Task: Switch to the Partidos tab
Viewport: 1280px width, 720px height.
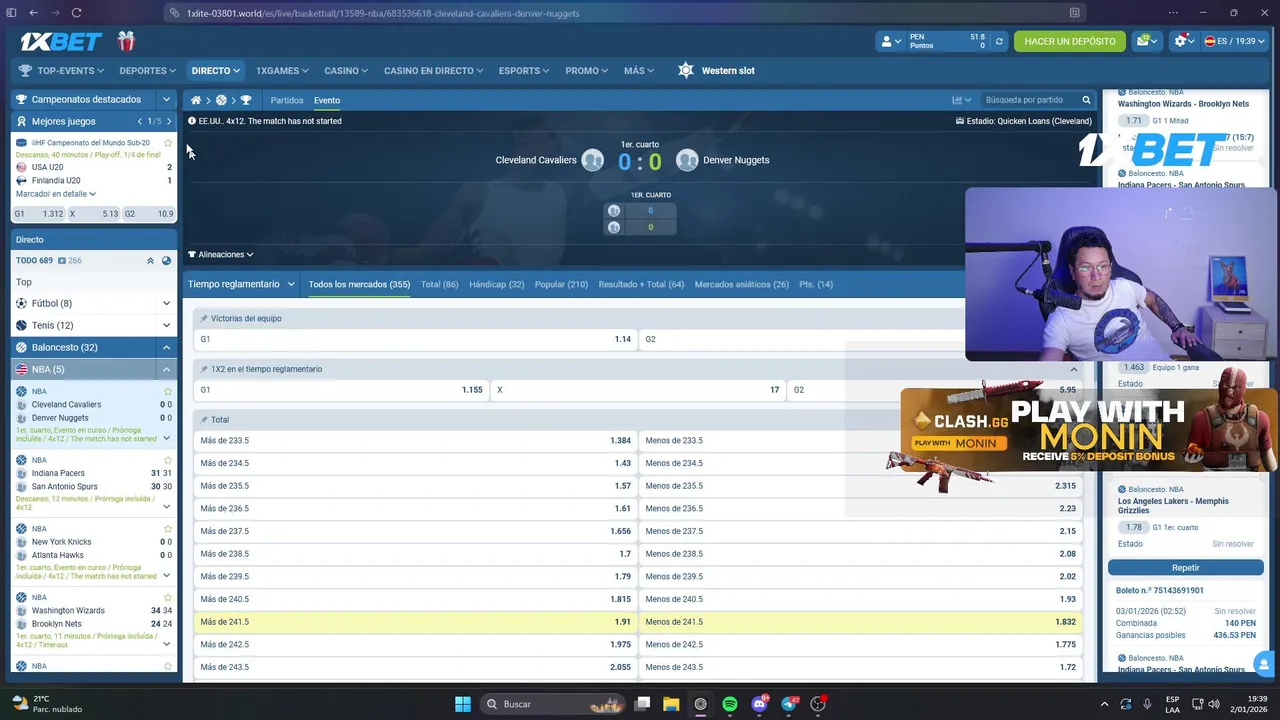Action: tap(287, 100)
